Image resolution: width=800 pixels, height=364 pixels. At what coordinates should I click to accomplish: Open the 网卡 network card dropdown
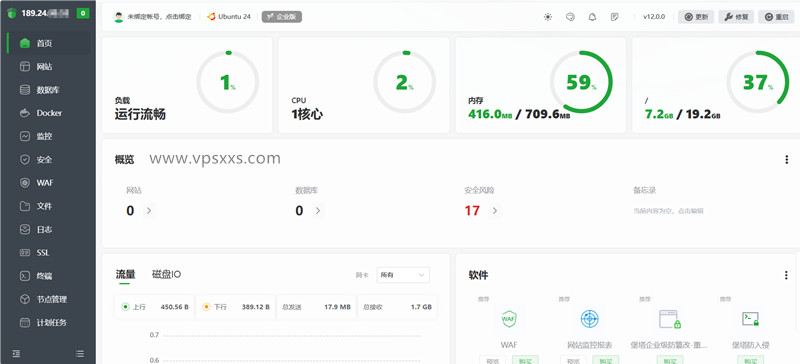coord(403,275)
